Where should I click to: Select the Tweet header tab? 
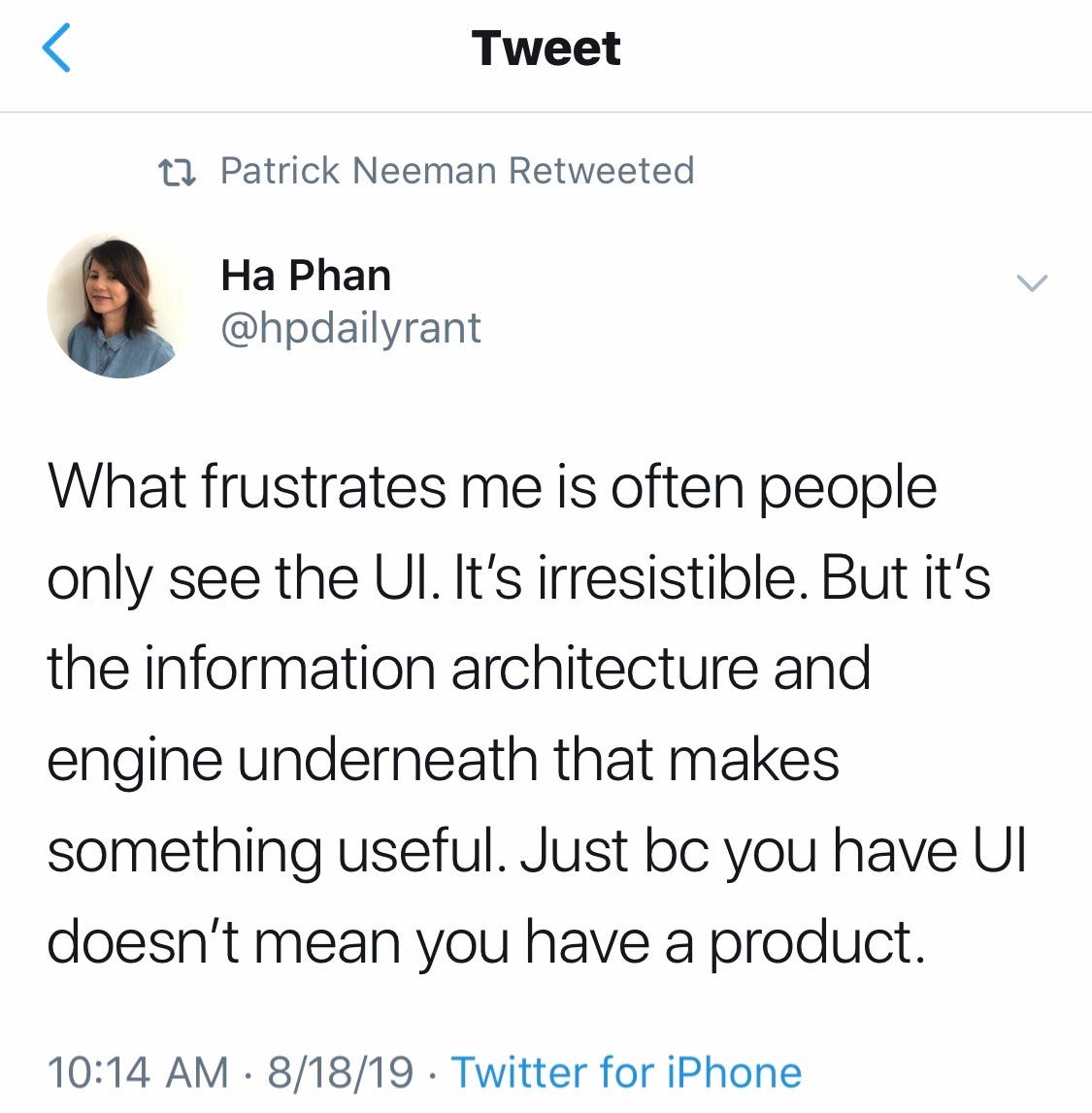[x=546, y=49]
